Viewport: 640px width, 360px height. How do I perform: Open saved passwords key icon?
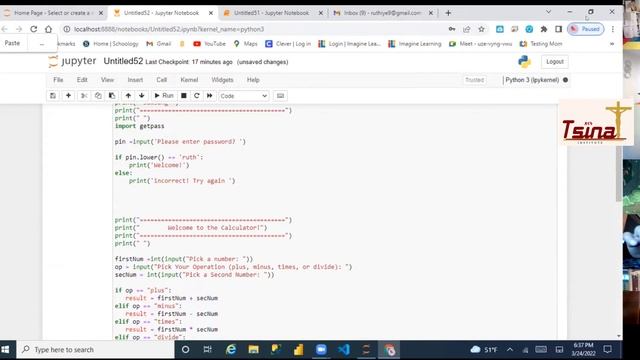pyautogui.click(x=452, y=29)
